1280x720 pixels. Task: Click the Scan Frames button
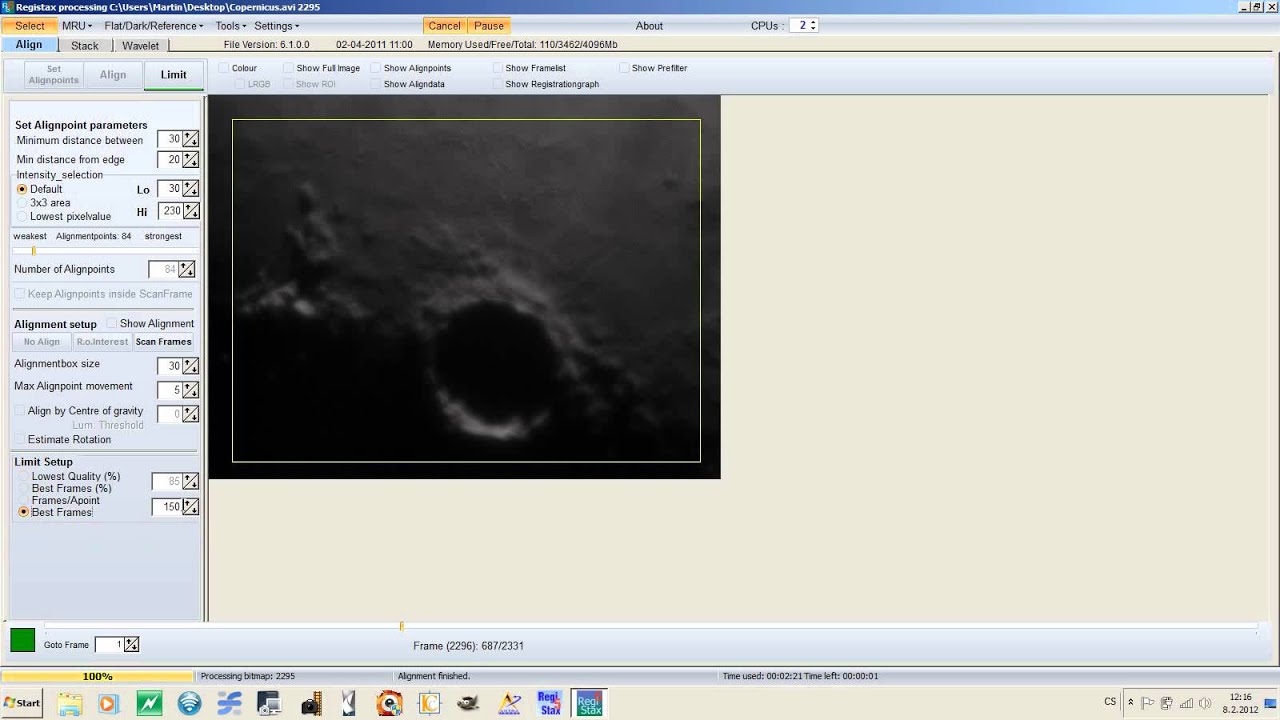(163, 342)
